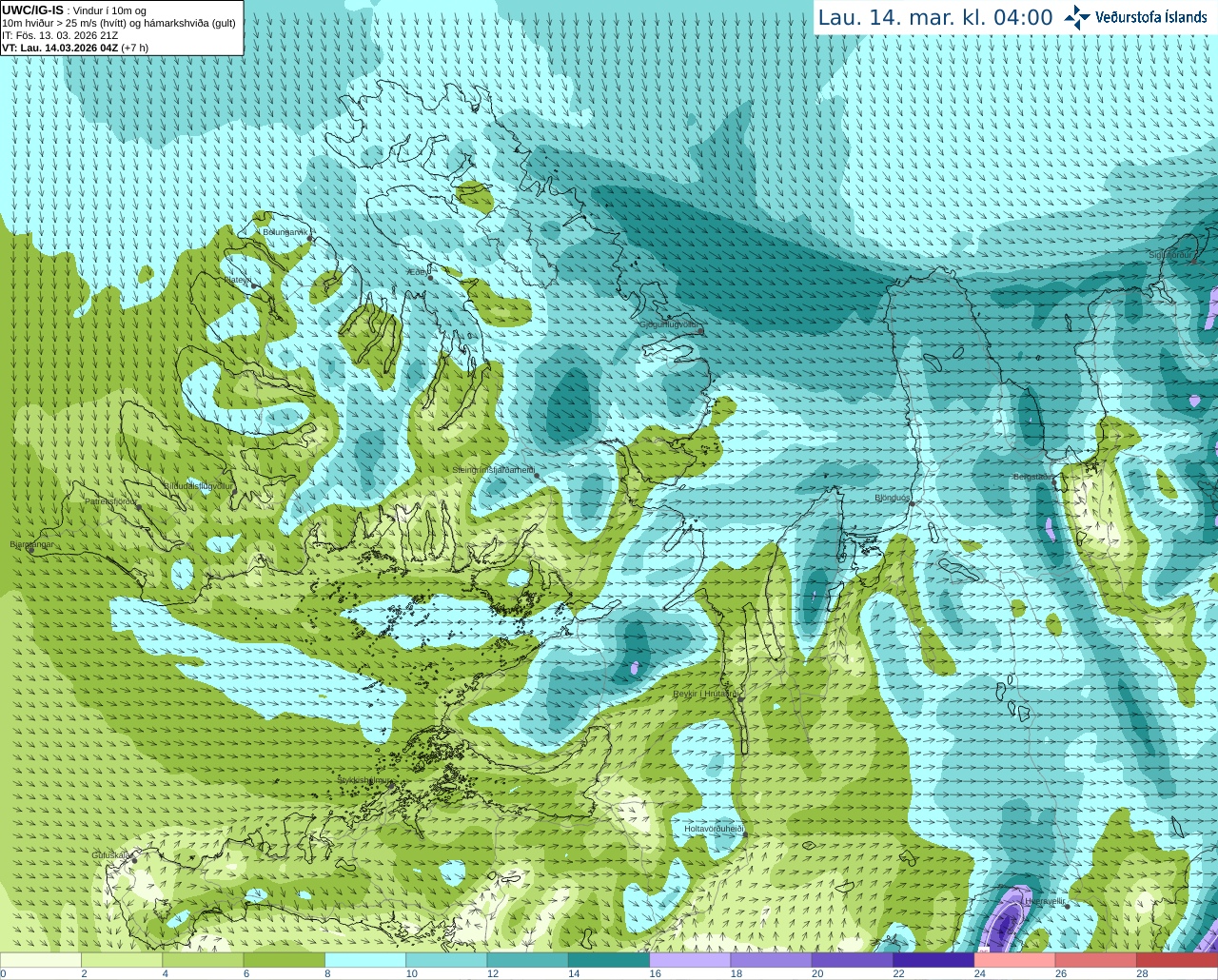
Task: Pick the 20–22 m/s violet legend swatch
Action: click(x=853, y=960)
